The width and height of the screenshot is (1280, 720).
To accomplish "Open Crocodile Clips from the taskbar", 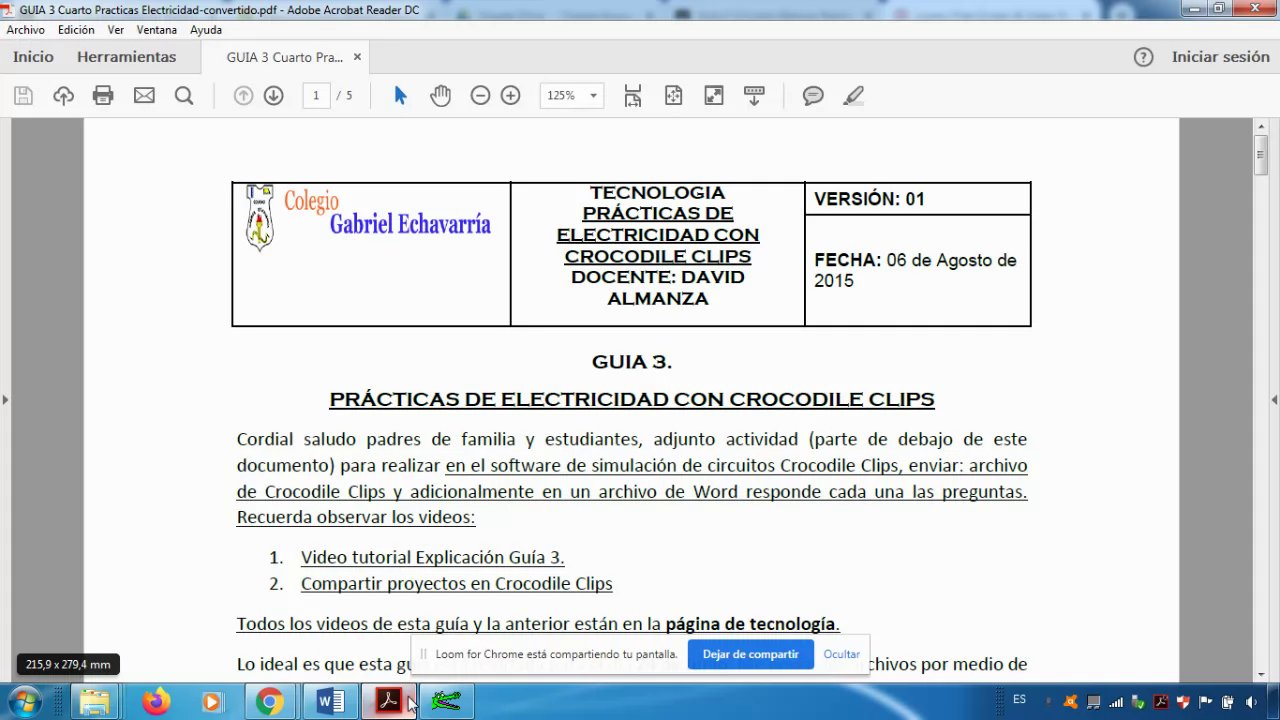I will (x=446, y=702).
